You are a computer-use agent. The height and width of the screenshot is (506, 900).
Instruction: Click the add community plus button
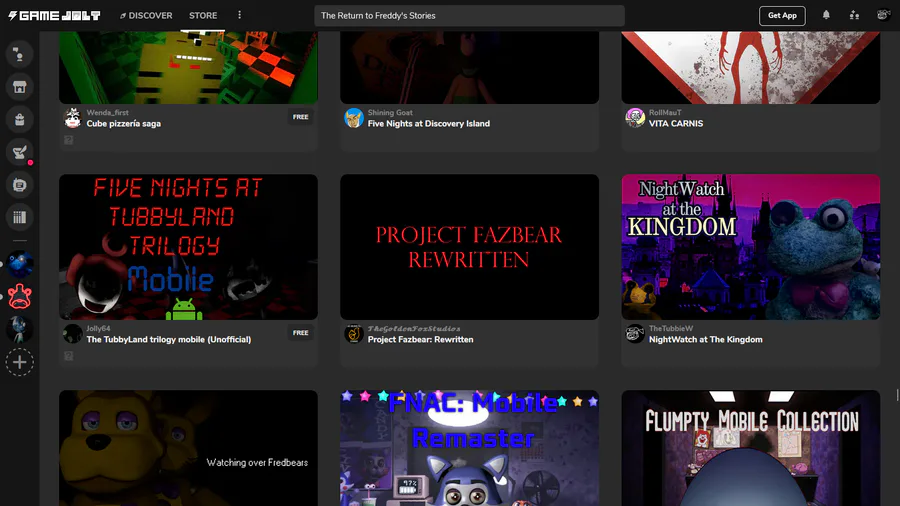tap(20, 362)
